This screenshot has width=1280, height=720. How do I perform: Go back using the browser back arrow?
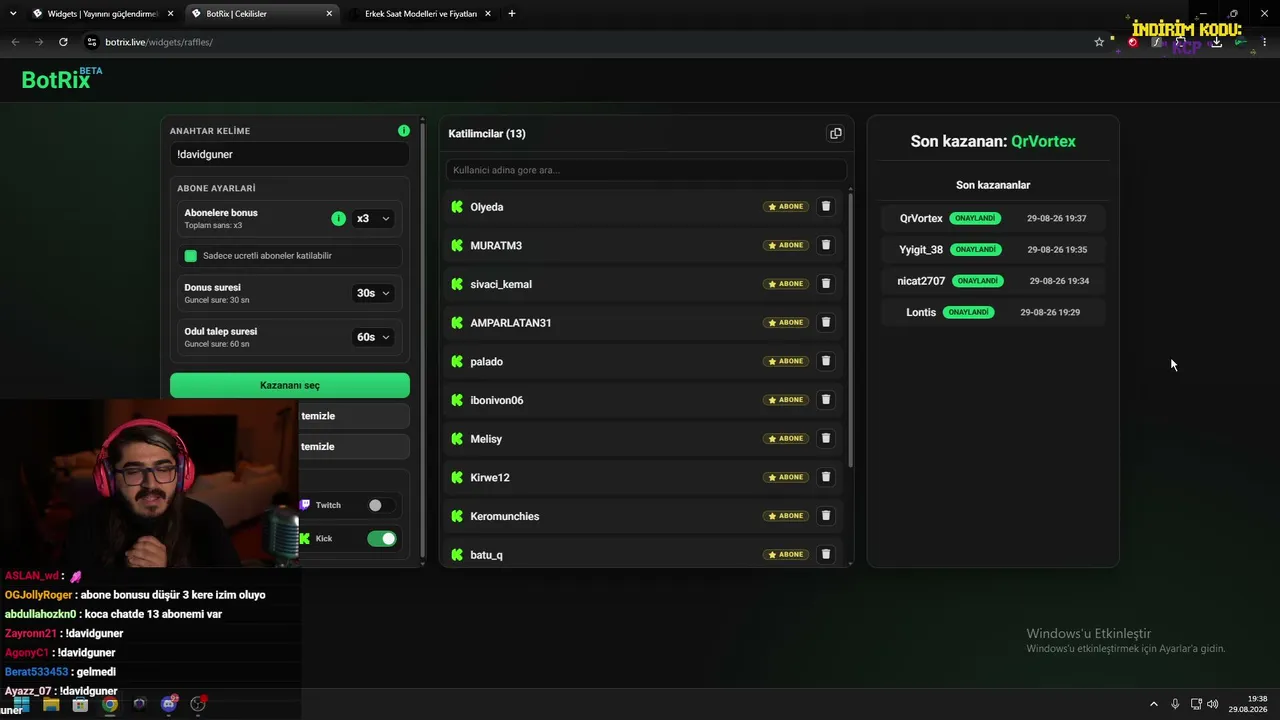coord(15,42)
